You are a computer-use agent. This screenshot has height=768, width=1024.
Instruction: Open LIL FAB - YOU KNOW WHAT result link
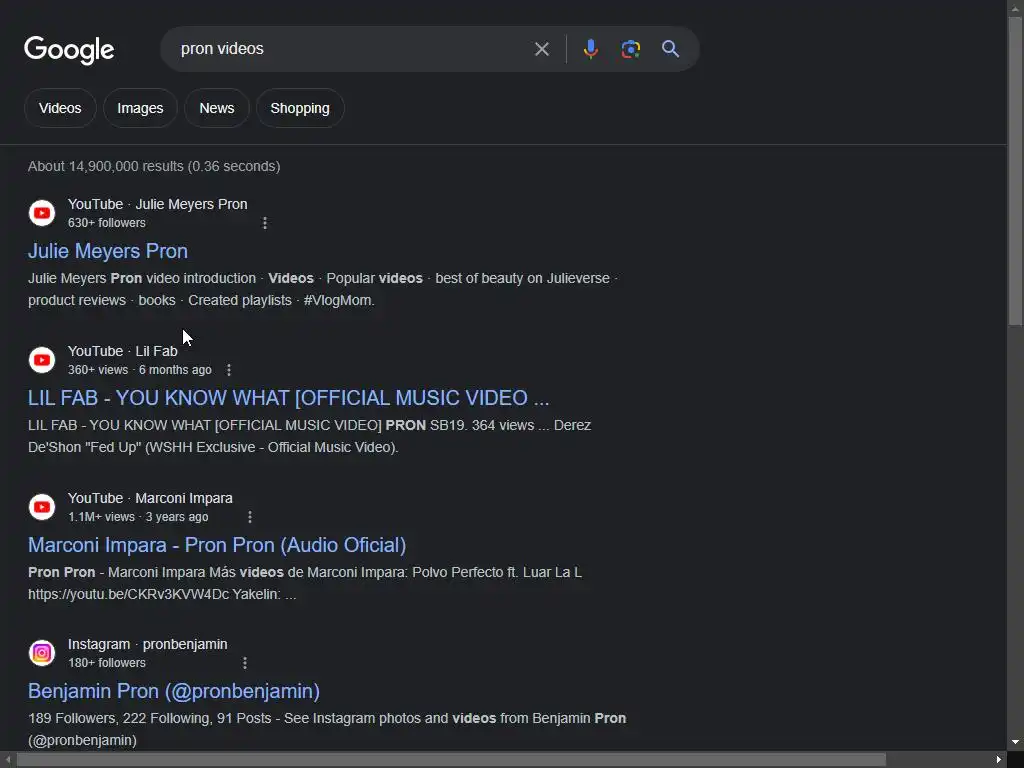pos(289,398)
